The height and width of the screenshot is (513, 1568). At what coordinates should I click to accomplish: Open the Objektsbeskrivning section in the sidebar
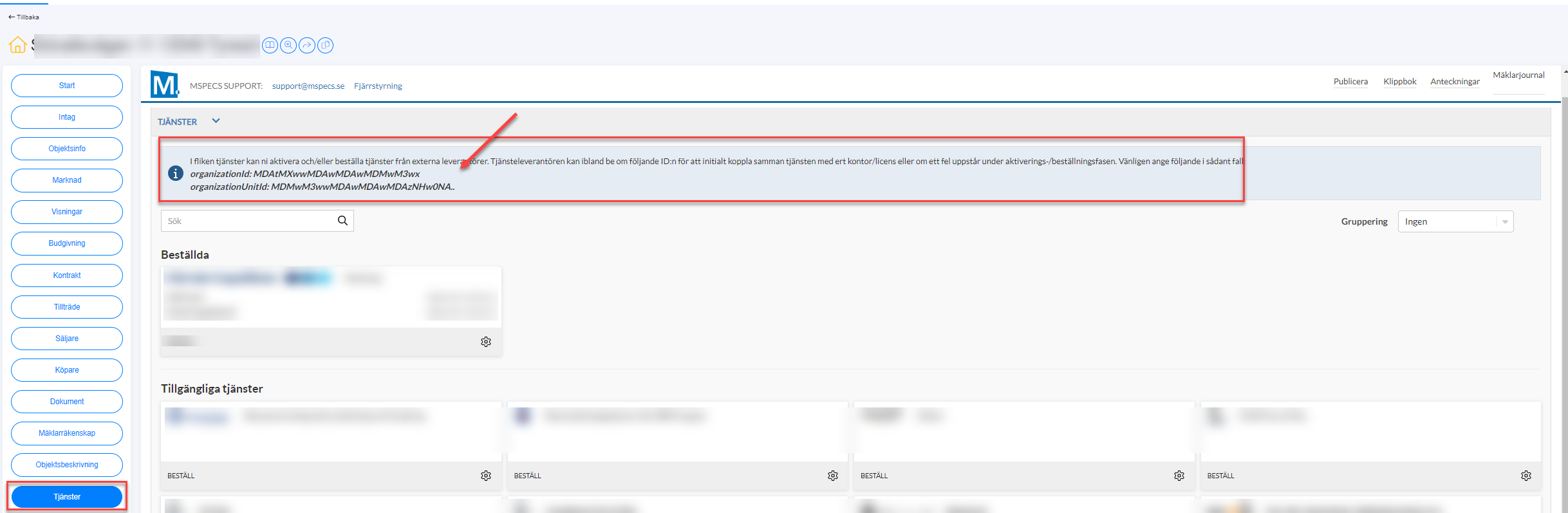coord(67,465)
